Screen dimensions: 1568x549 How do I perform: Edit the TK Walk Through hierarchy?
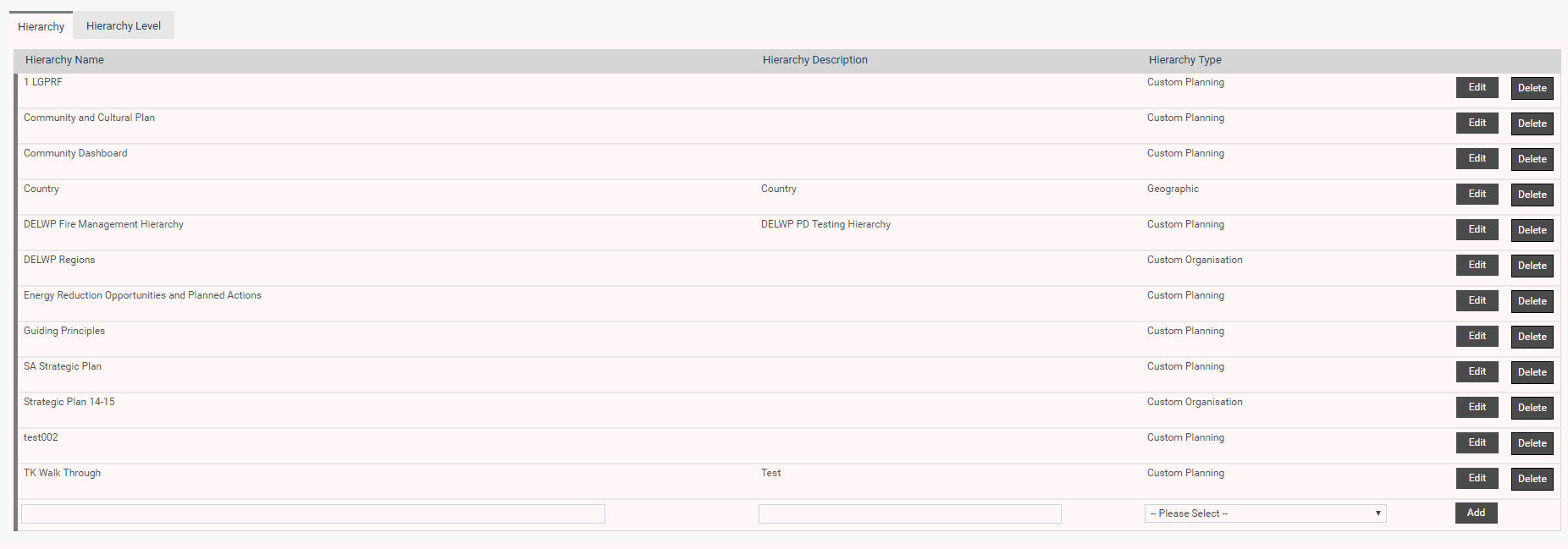click(x=1477, y=479)
